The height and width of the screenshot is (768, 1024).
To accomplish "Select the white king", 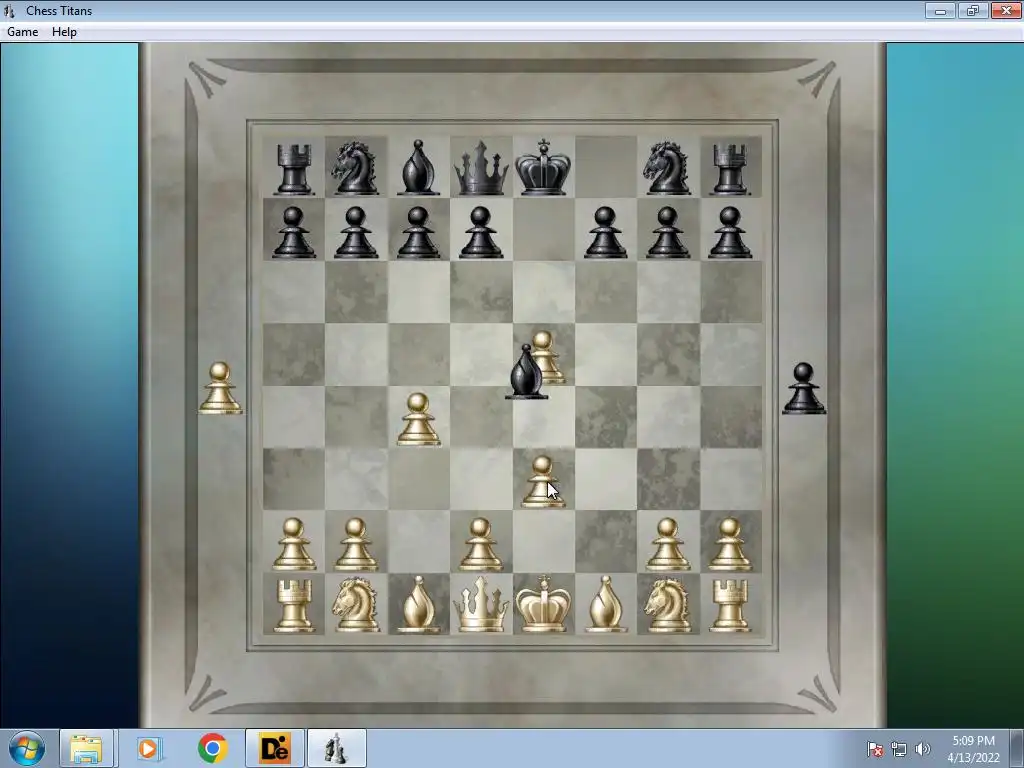I will (x=543, y=603).
